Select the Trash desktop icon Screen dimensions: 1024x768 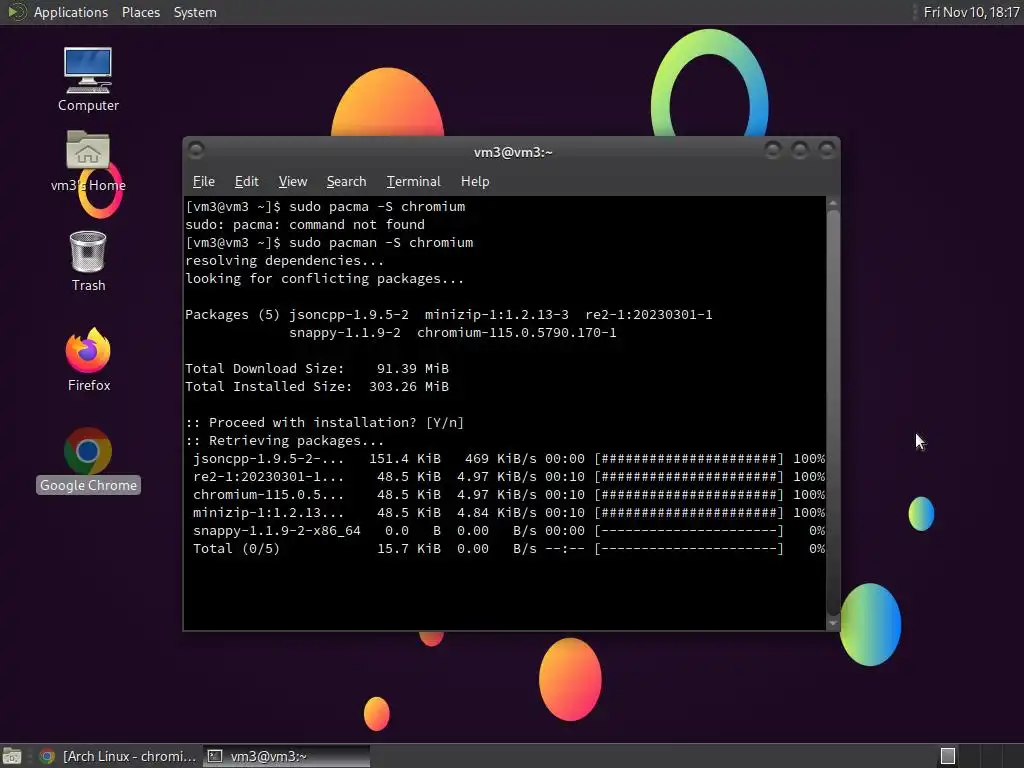[88, 261]
